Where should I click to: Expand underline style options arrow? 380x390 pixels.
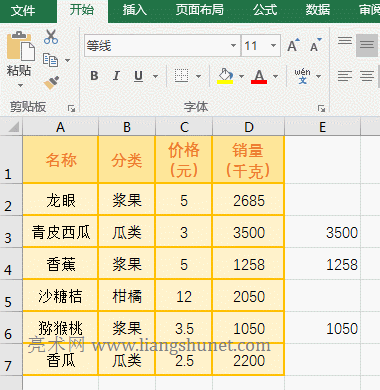coord(155,76)
